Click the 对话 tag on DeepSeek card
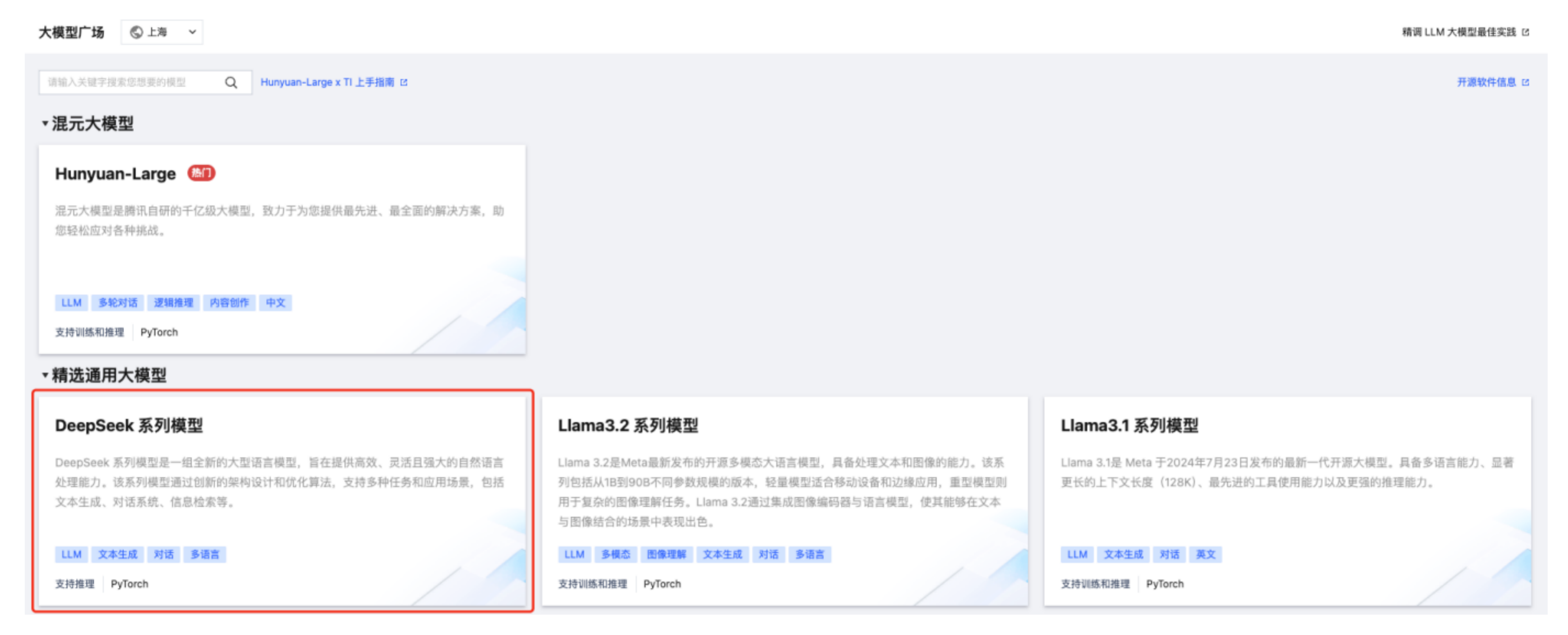 [x=164, y=554]
